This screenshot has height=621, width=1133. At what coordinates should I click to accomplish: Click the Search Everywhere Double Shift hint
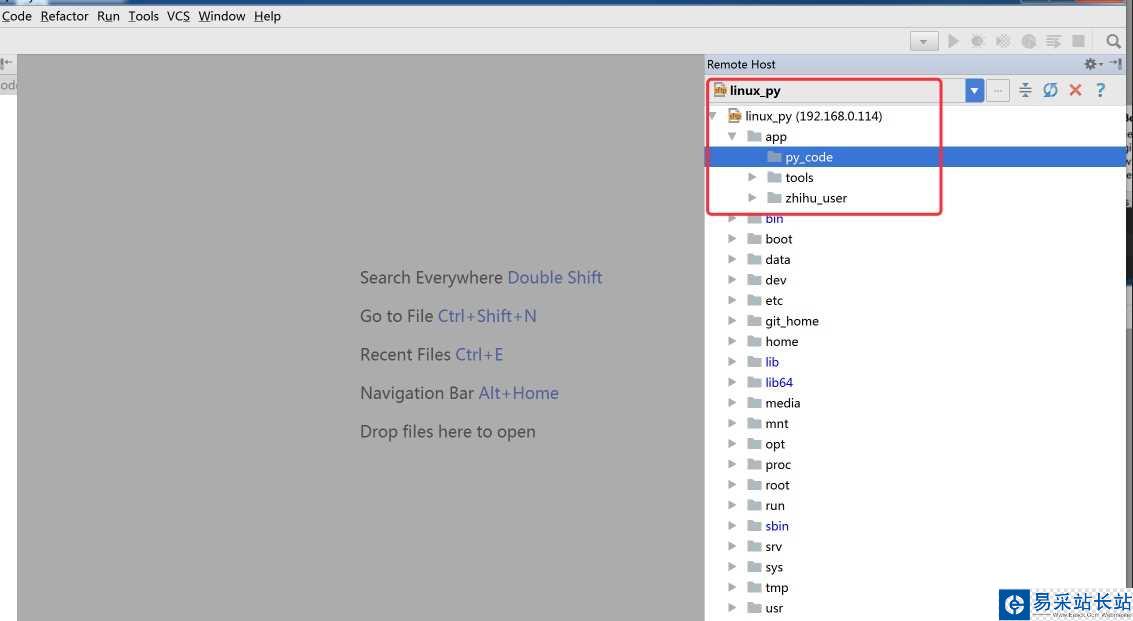point(481,278)
